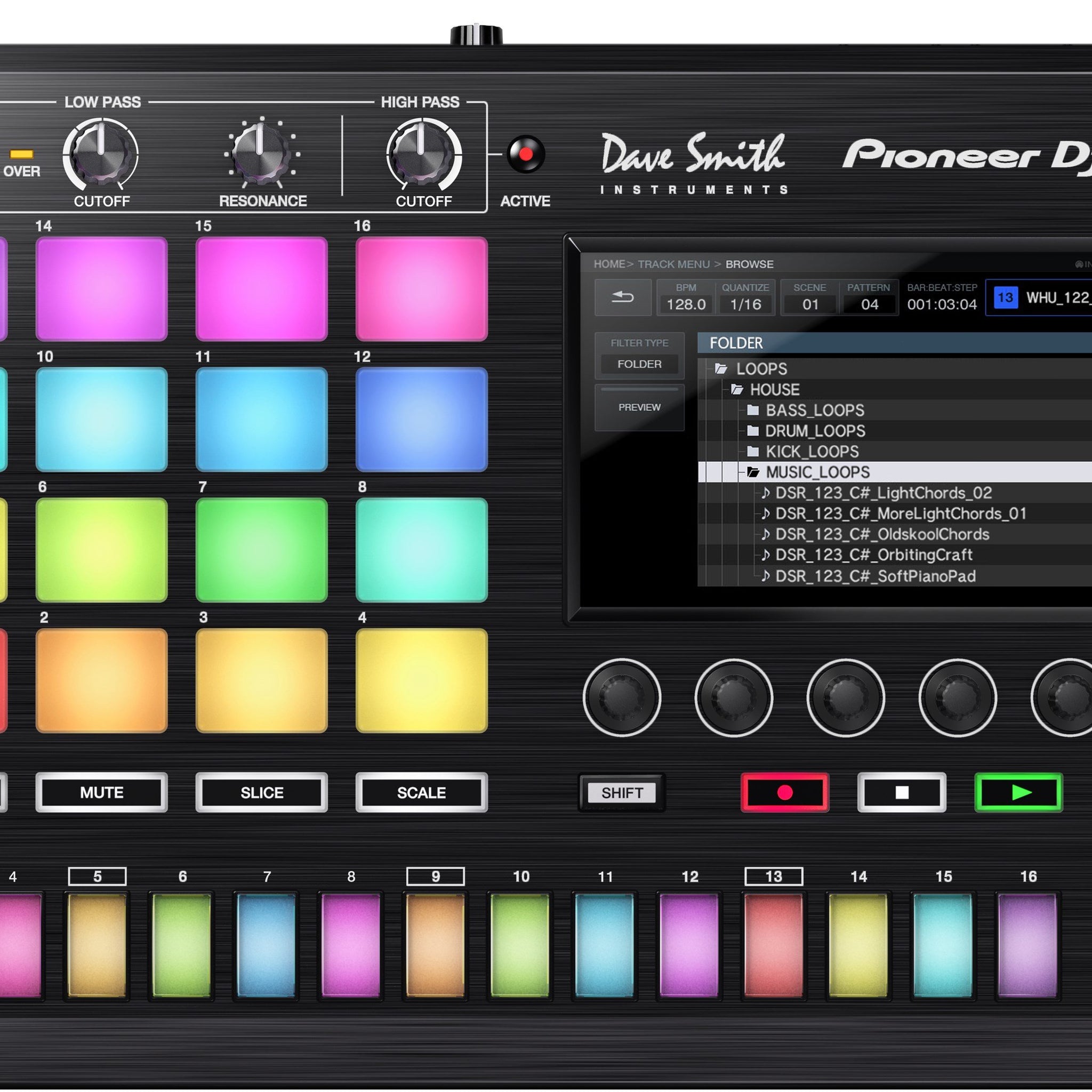
Task: Activate the MUTE pad mode button
Action: (102, 792)
